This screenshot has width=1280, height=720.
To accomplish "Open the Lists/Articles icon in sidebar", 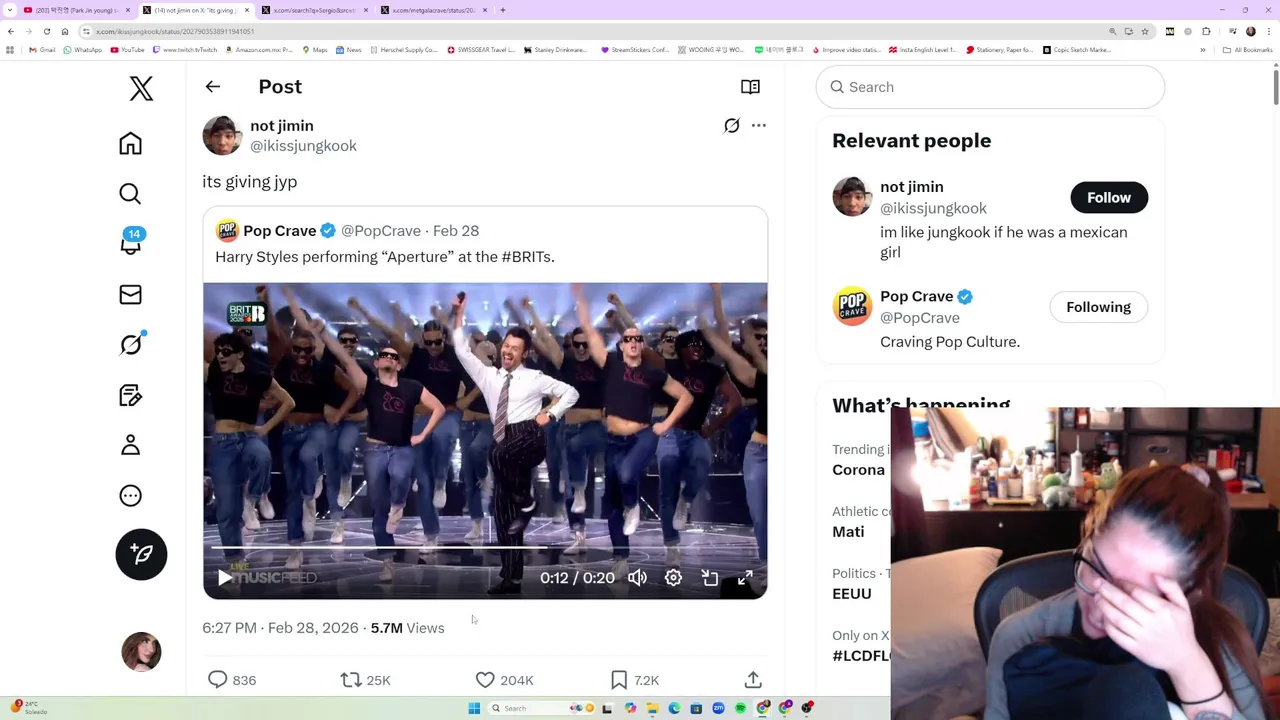I will 130,395.
